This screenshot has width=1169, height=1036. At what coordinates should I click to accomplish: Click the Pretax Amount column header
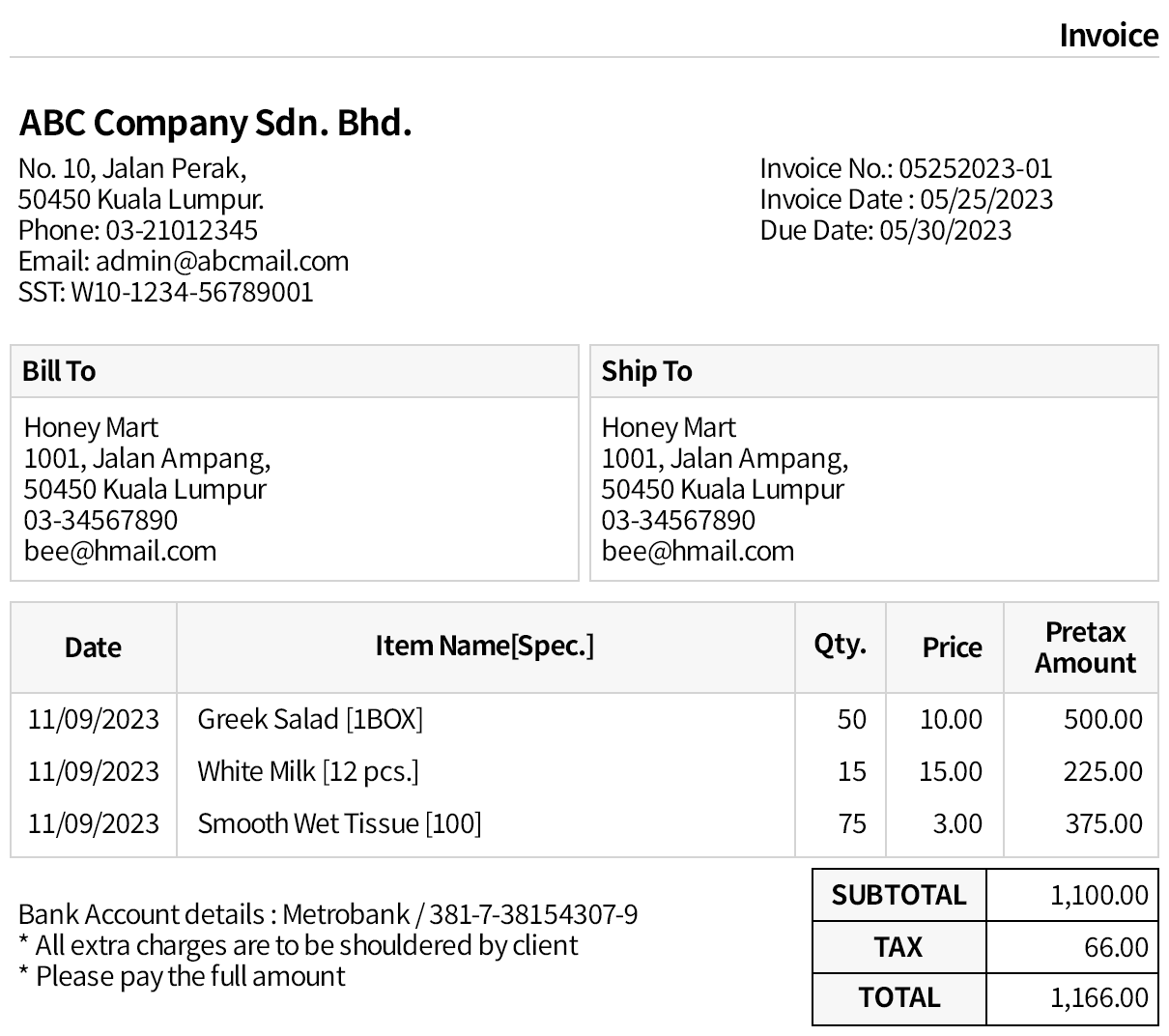click(1084, 647)
